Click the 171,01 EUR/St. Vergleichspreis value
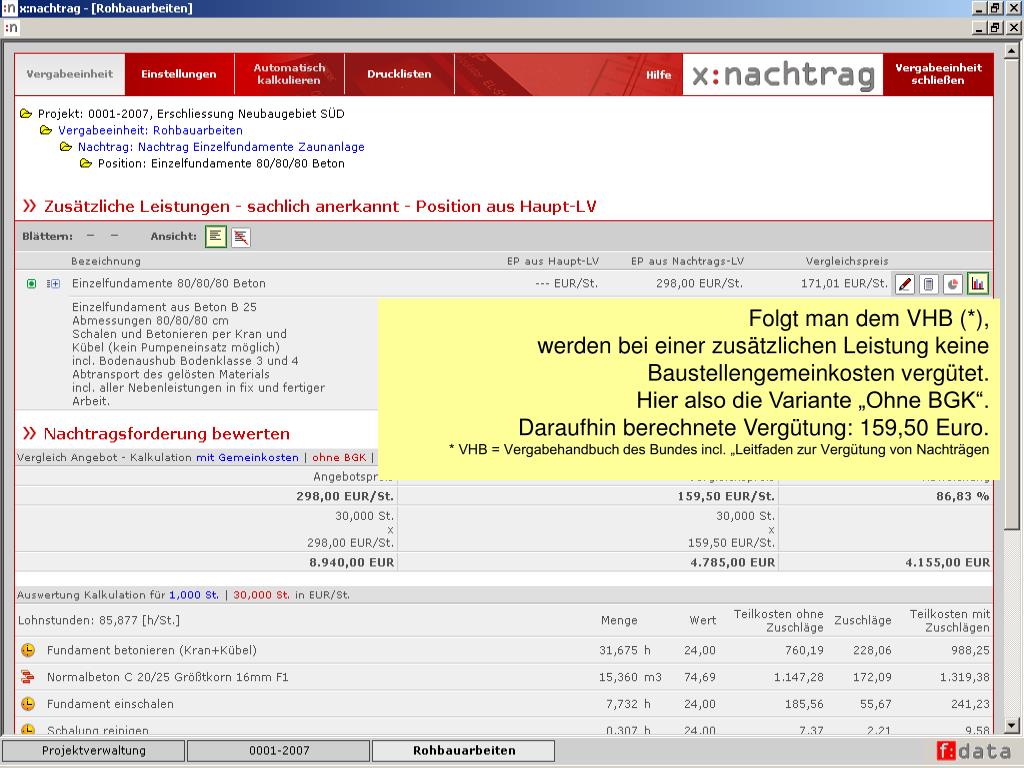Viewport: 1024px width, 768px height. (x=844, y=283)
